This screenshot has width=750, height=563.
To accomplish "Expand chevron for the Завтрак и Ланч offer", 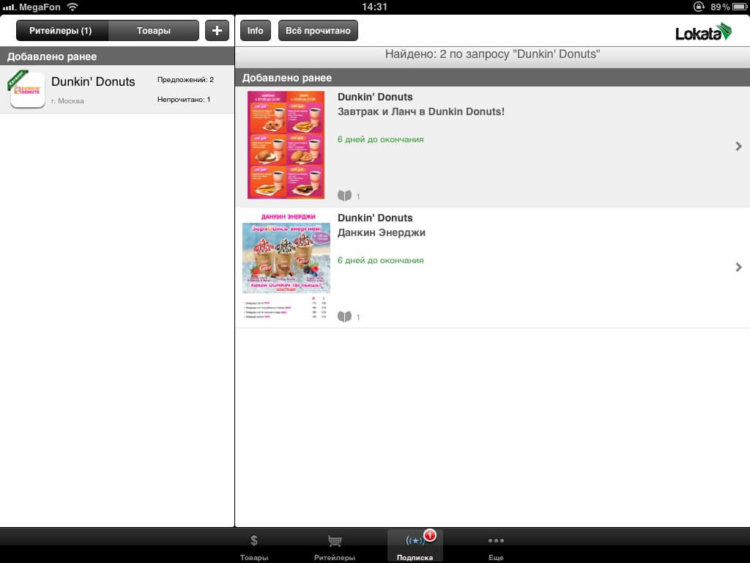I will (x=739, y=146).
